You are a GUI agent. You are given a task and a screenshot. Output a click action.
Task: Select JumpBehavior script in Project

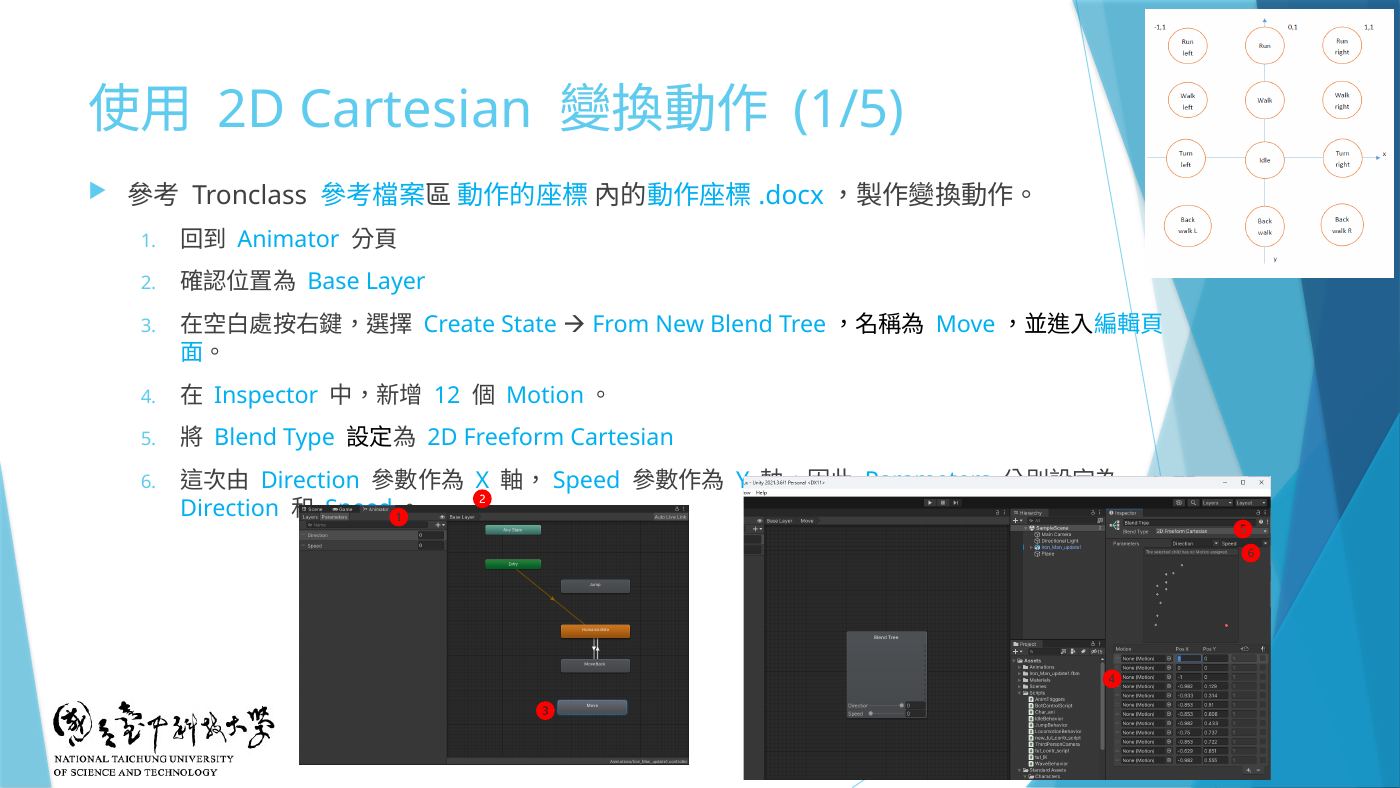click(1048, 725)
